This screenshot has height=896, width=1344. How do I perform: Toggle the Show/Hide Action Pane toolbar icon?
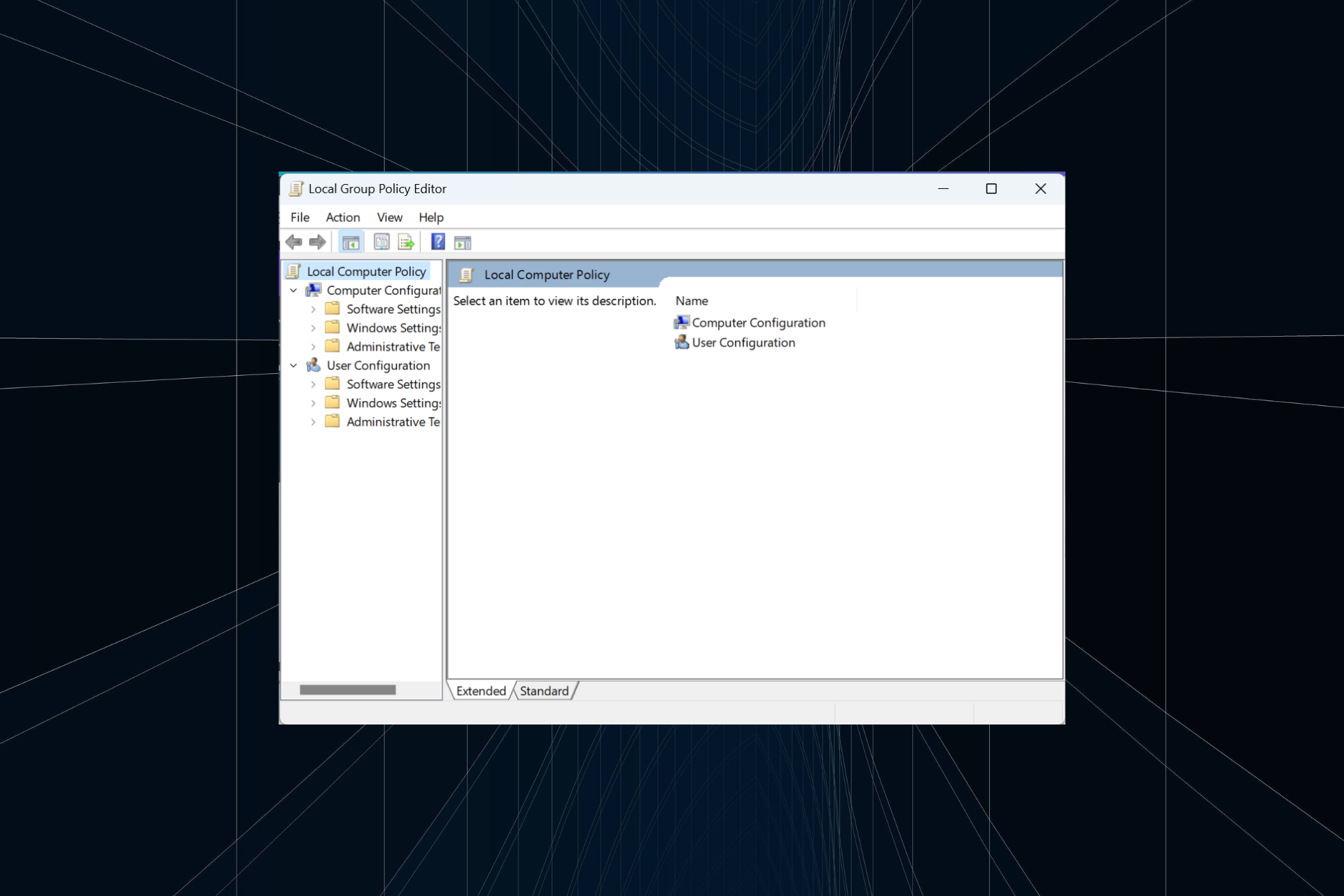pos(462,241)
